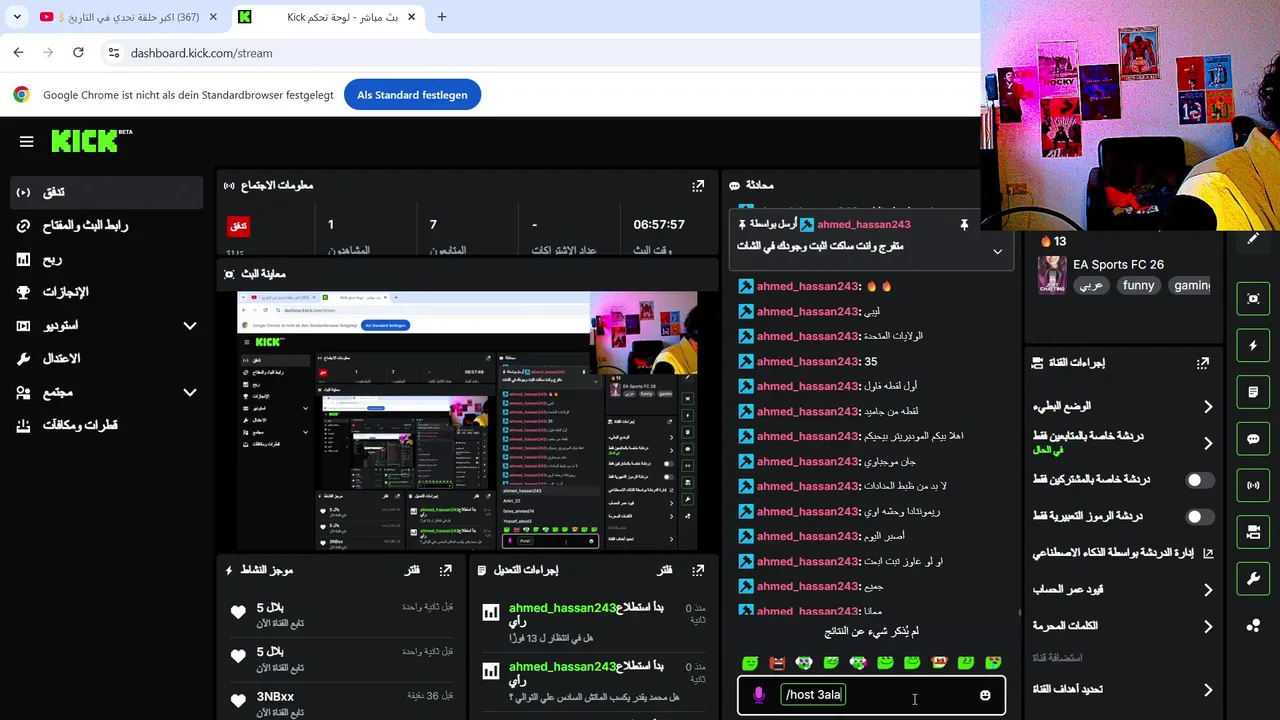Toggle moderation log document widget icon

pos(1253,392)
